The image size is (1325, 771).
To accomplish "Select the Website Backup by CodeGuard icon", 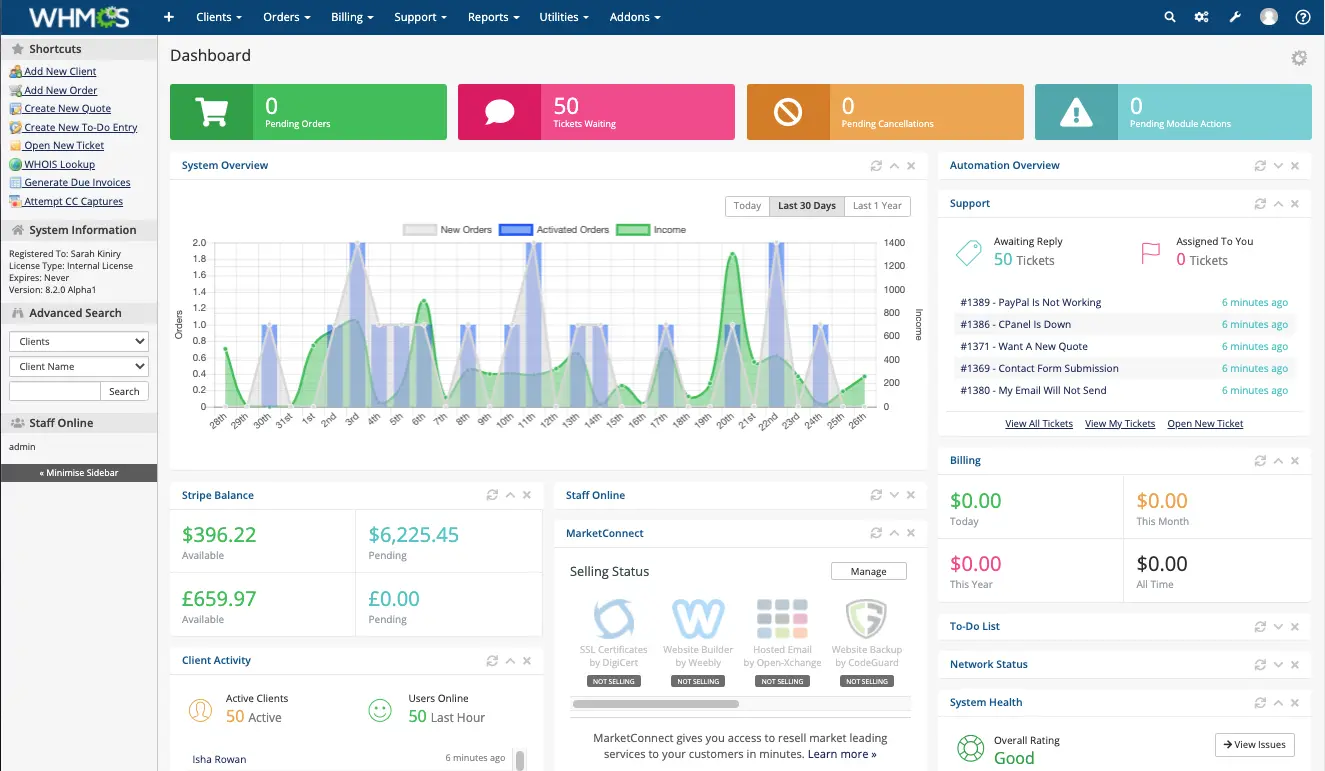I will (x=866, y=620).
